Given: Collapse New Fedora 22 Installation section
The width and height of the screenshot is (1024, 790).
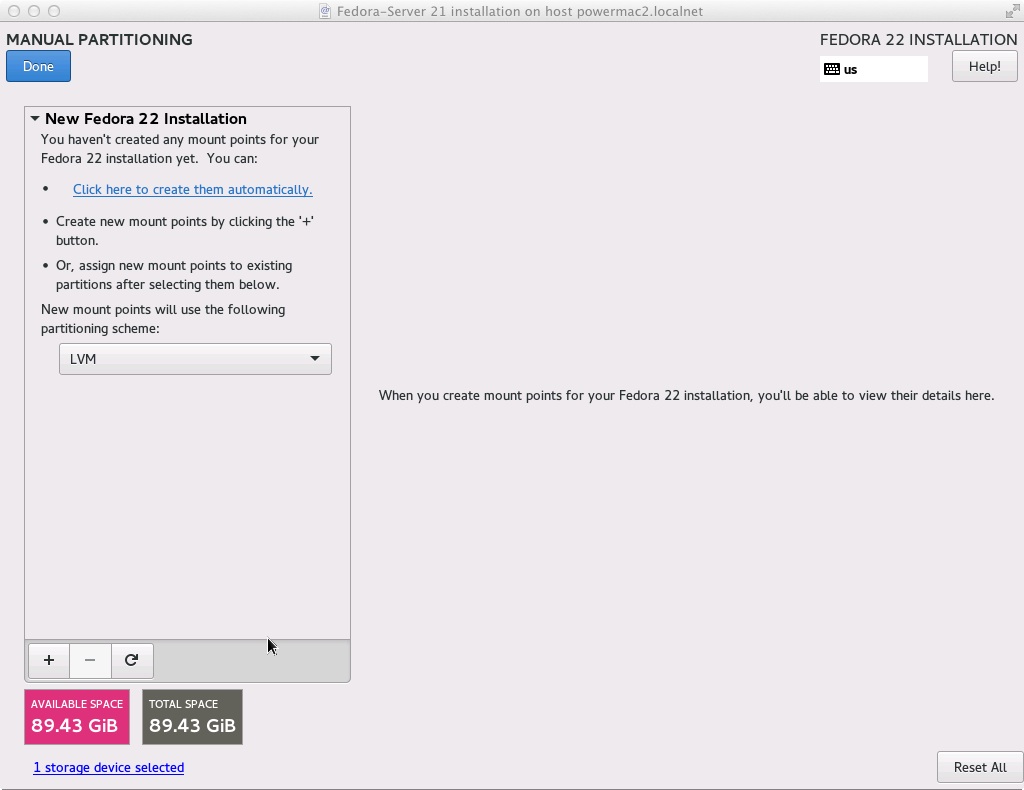Looking at the screenshot, I should pos(35,118).
